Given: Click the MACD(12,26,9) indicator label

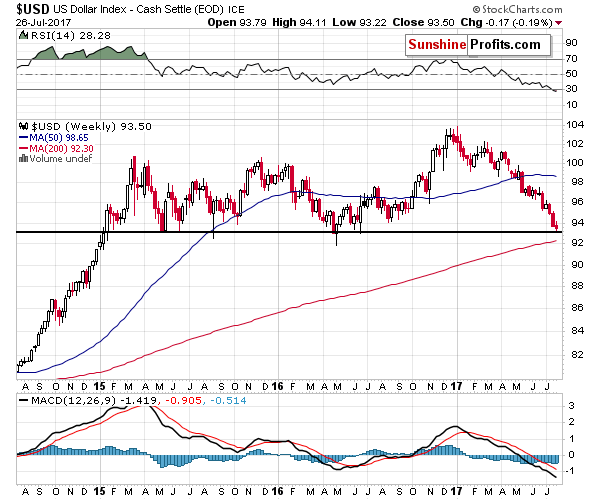Looking at the screenshot, I should 74,401.
